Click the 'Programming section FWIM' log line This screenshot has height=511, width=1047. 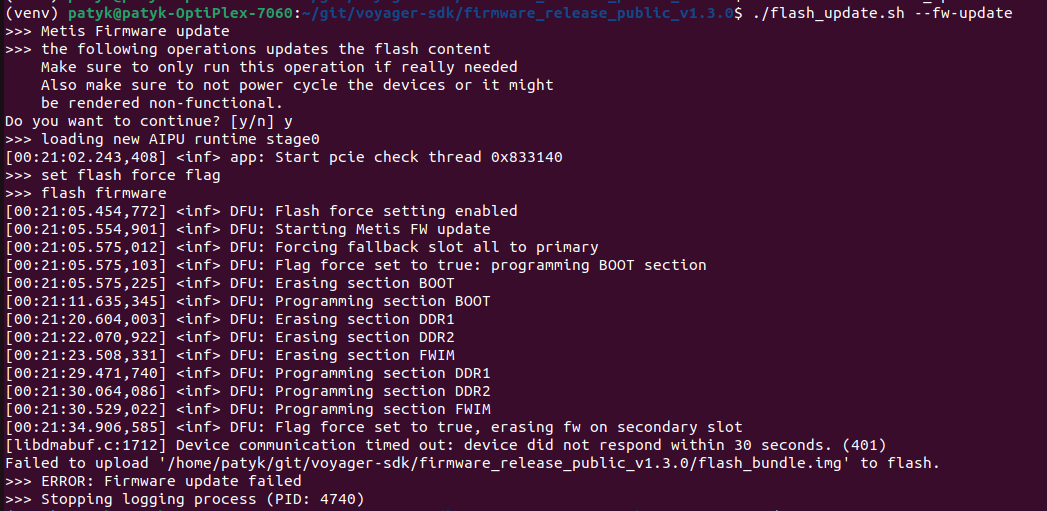248,409
